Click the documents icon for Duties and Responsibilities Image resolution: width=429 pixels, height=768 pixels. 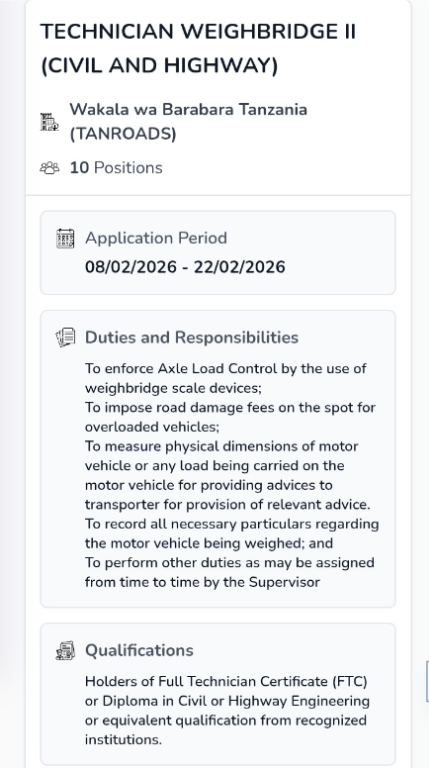coord(65,338)
